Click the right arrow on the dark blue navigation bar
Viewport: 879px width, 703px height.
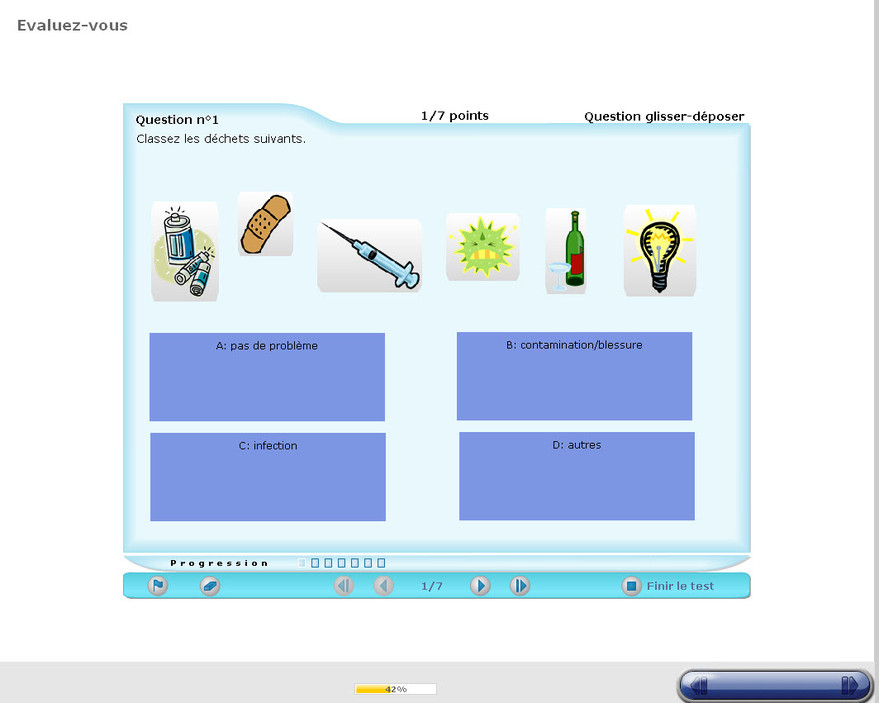[x=849, y=685]
